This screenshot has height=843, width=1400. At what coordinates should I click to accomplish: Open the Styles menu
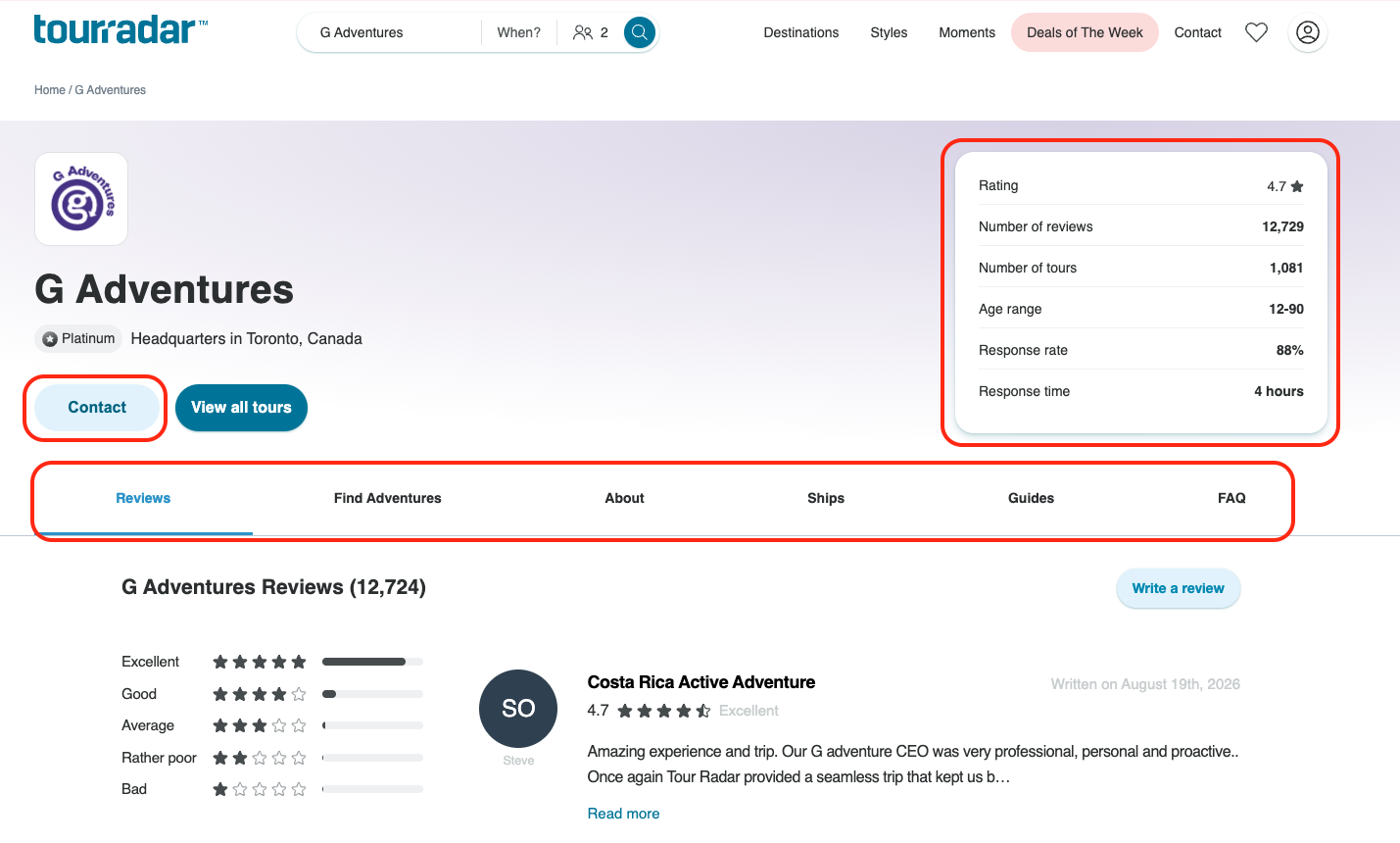click(889, 32)
